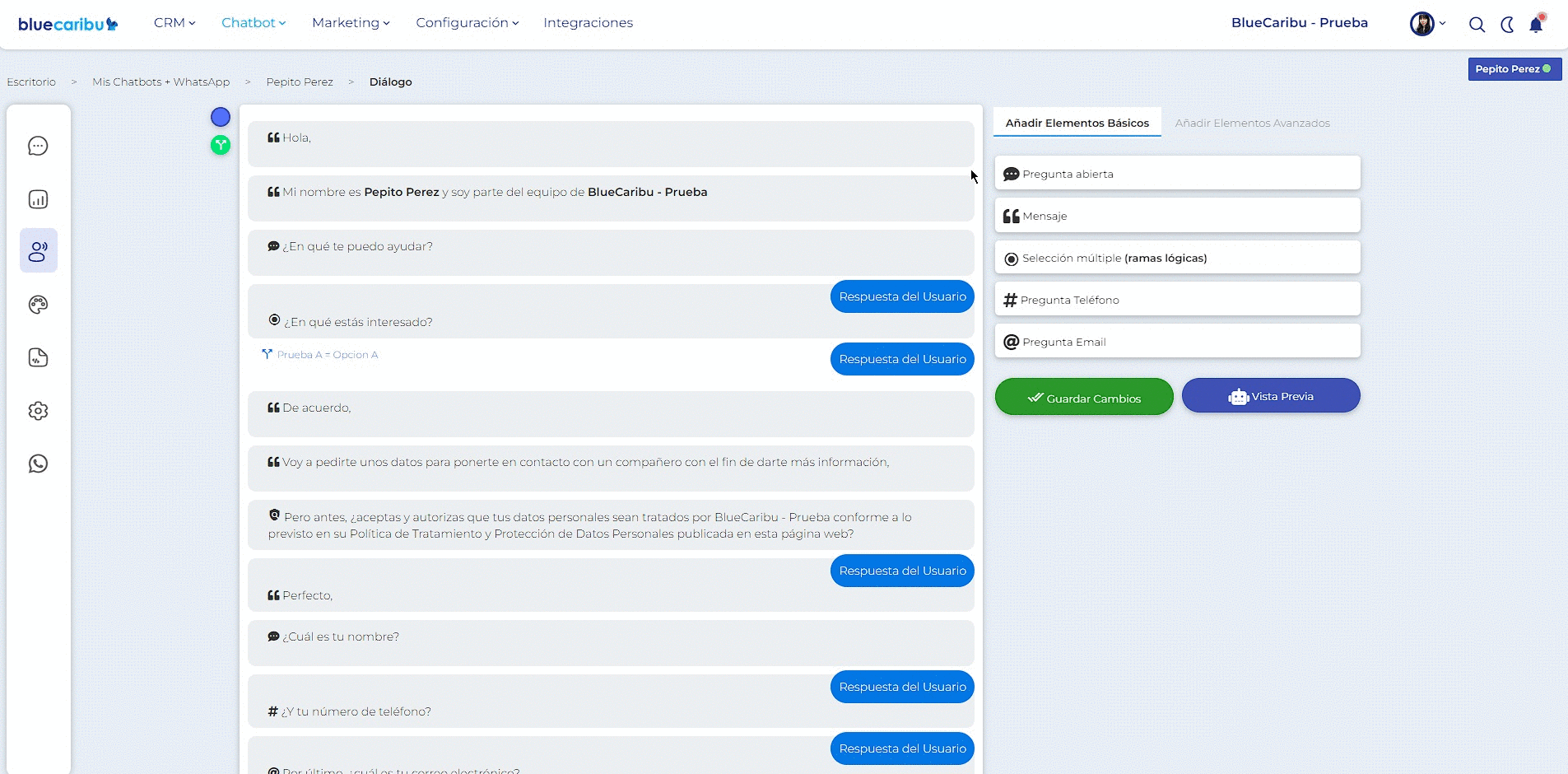
Task: Click Respuesta del Usuario above email question
Action: tap(902, 748)
